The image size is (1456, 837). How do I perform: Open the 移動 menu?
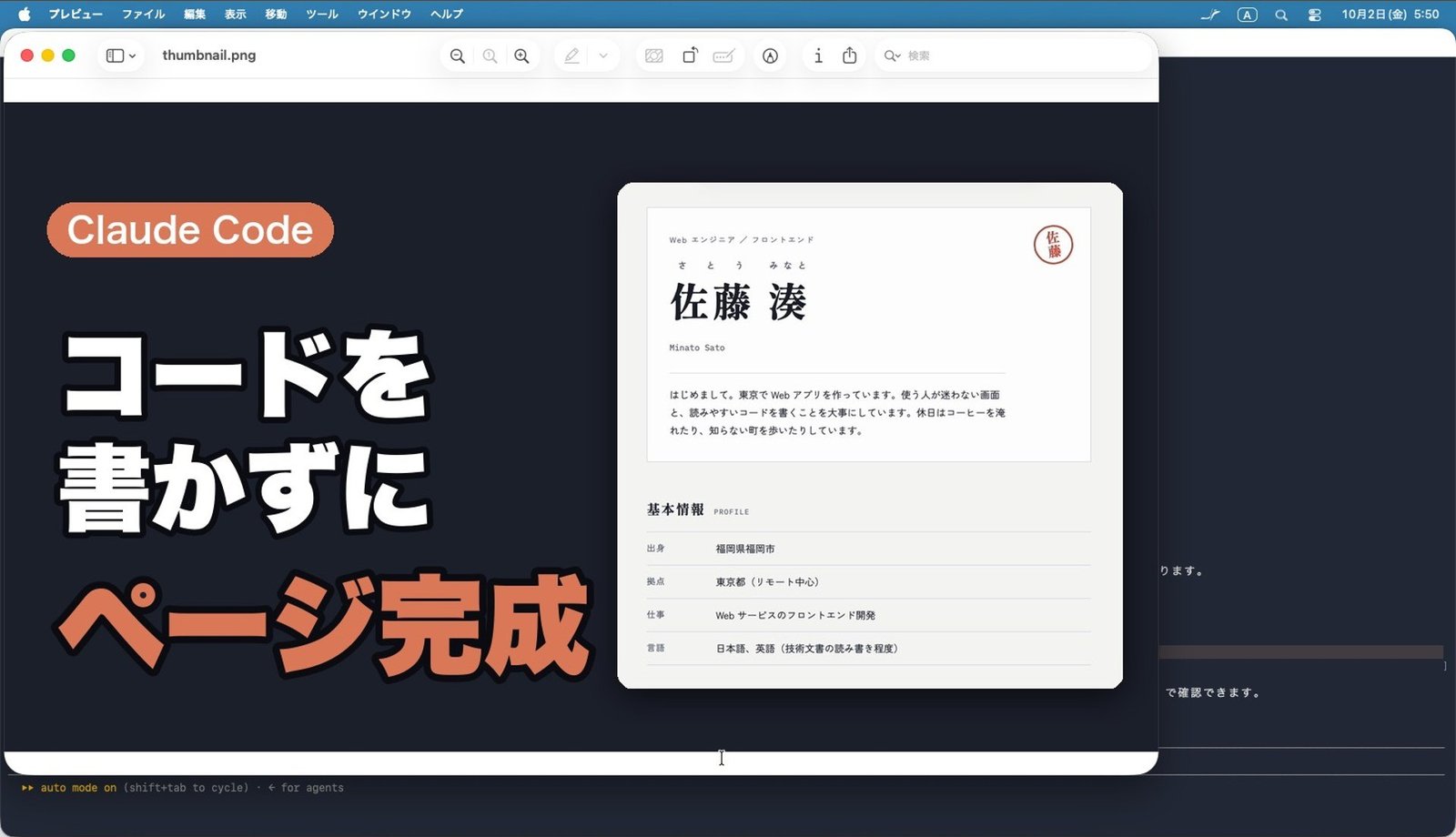276,14
